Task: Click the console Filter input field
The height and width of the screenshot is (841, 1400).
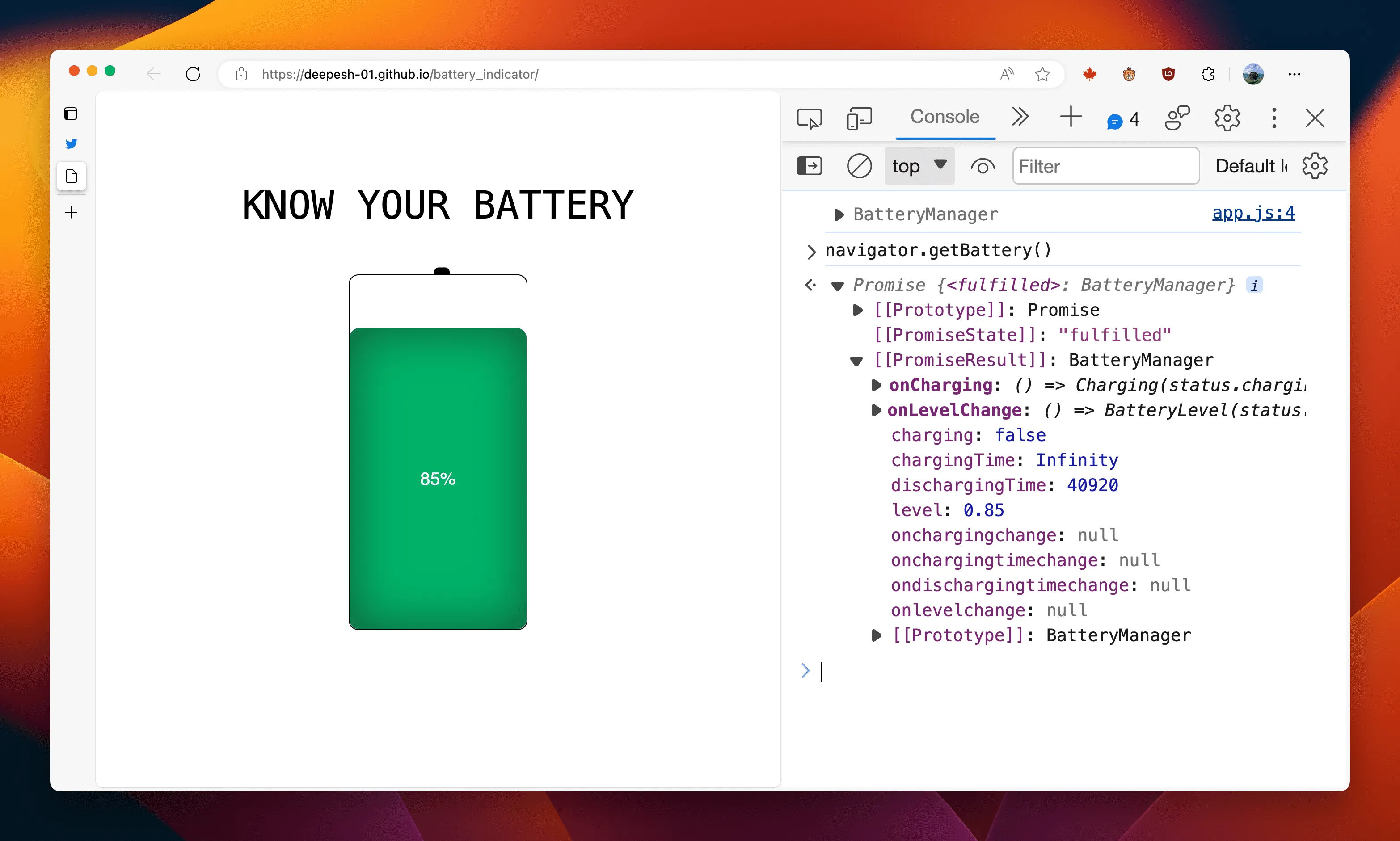Action: click(1105, 166)
